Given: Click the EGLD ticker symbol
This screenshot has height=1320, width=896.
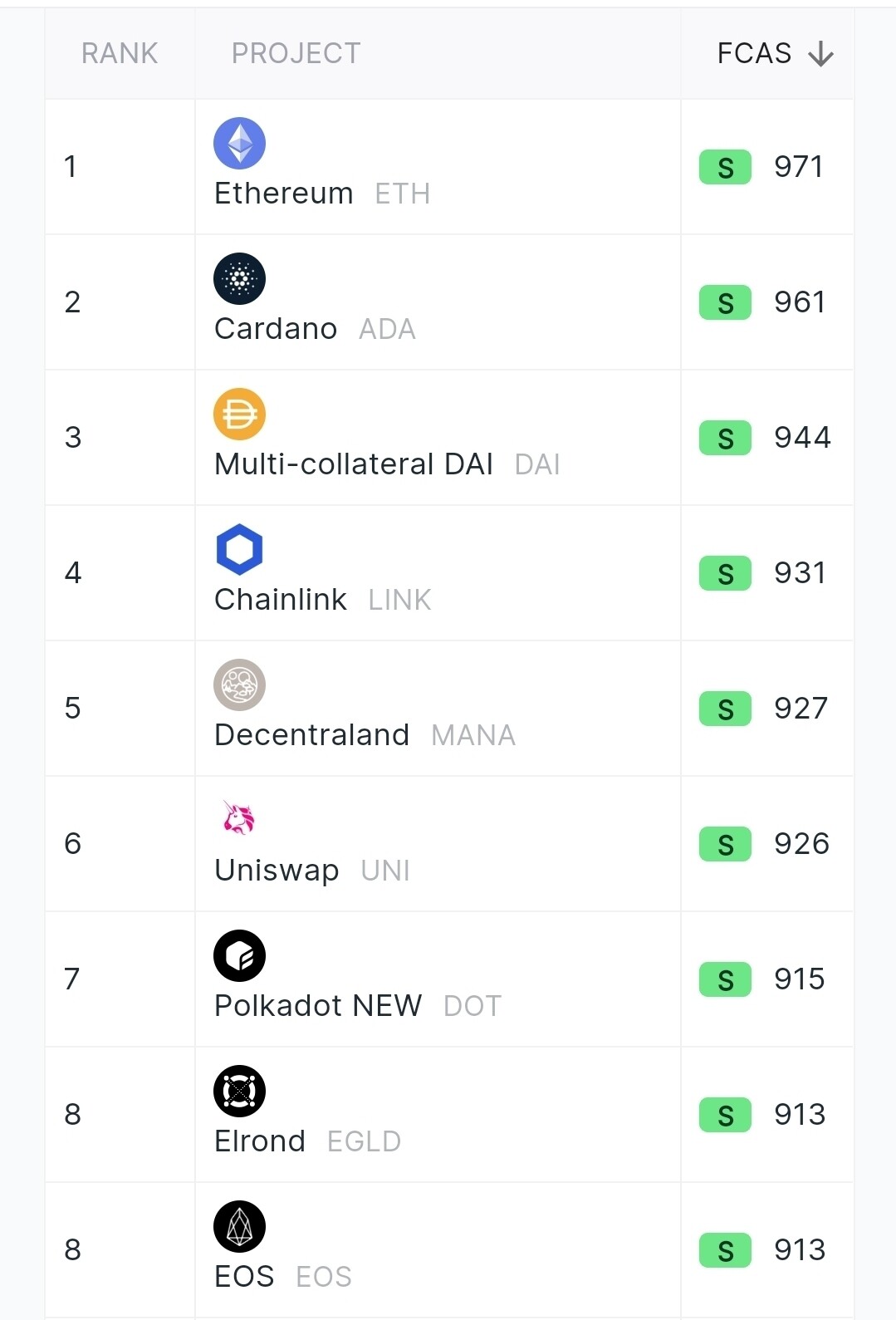Looking at the screenshot, I should coord(364,1142).
